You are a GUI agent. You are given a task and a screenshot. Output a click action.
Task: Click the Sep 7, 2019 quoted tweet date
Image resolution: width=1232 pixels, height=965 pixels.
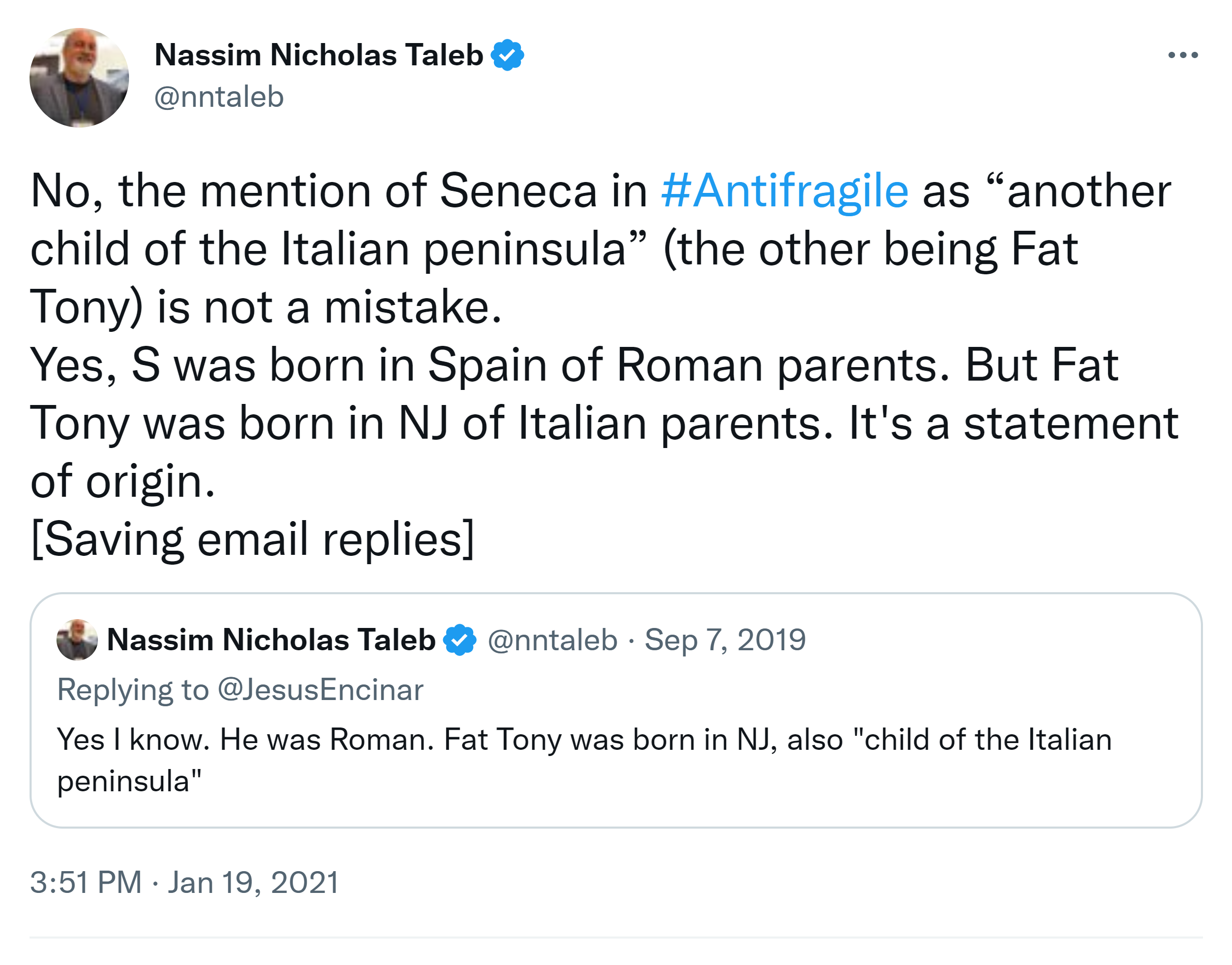(725, 639)
